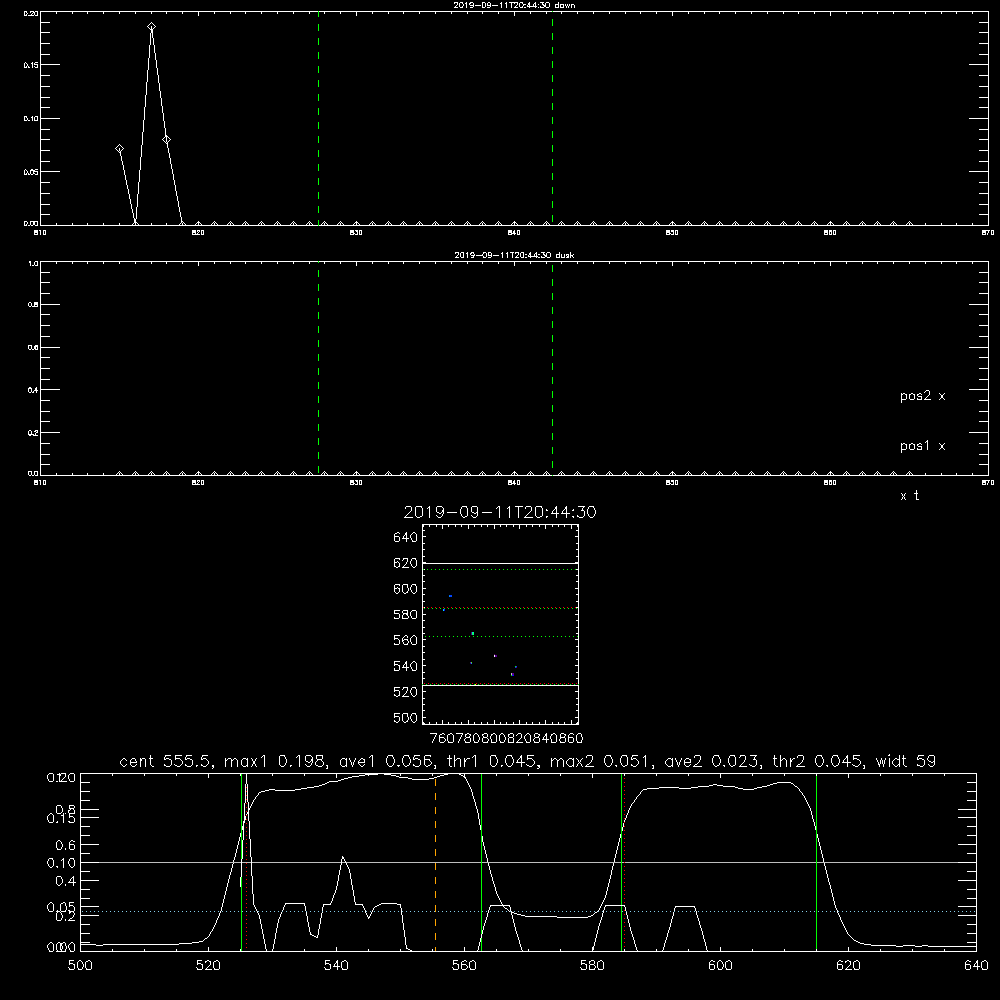1000x1000 pixels.
Task: Click the solid green line near 563 in the bottom plot
Action: [x=482, y=863]
